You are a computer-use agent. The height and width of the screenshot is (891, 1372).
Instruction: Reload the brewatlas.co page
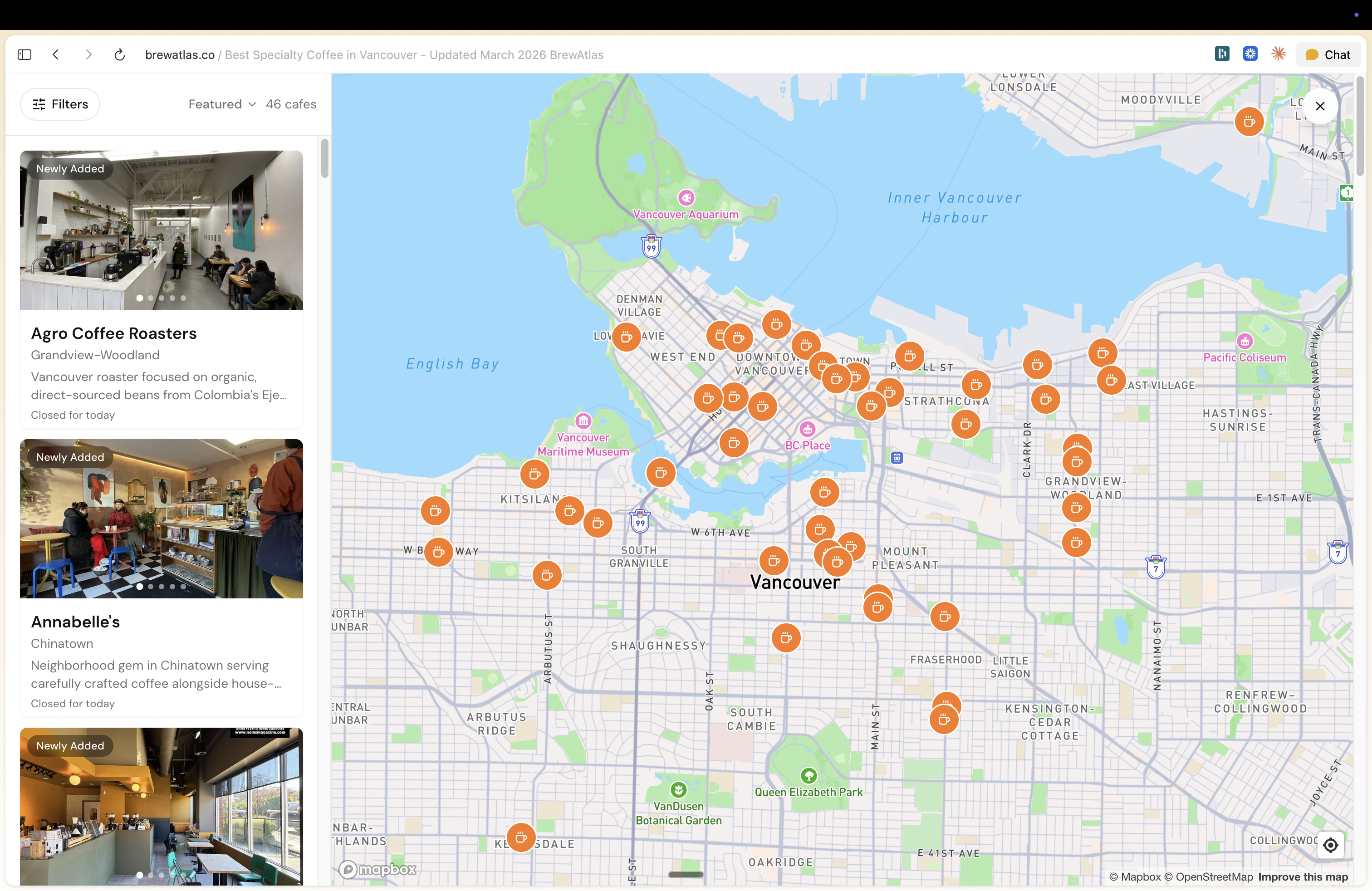point(119,55)
